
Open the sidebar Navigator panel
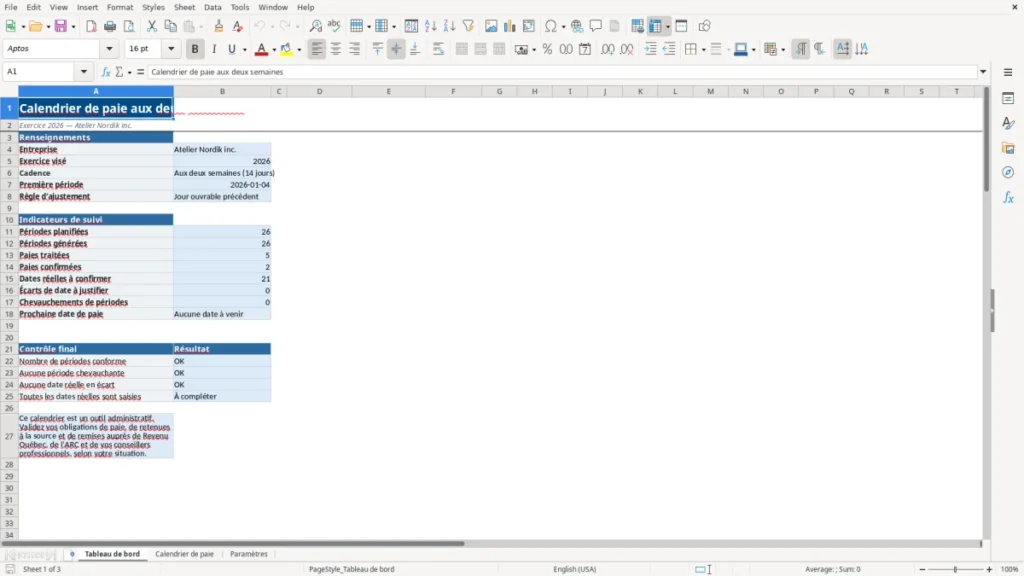click(x=1008, y=172)
